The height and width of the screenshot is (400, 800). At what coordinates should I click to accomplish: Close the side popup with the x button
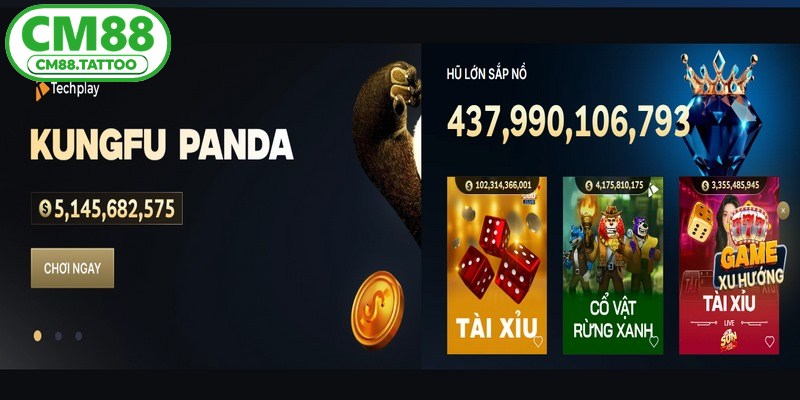(783, 210)
